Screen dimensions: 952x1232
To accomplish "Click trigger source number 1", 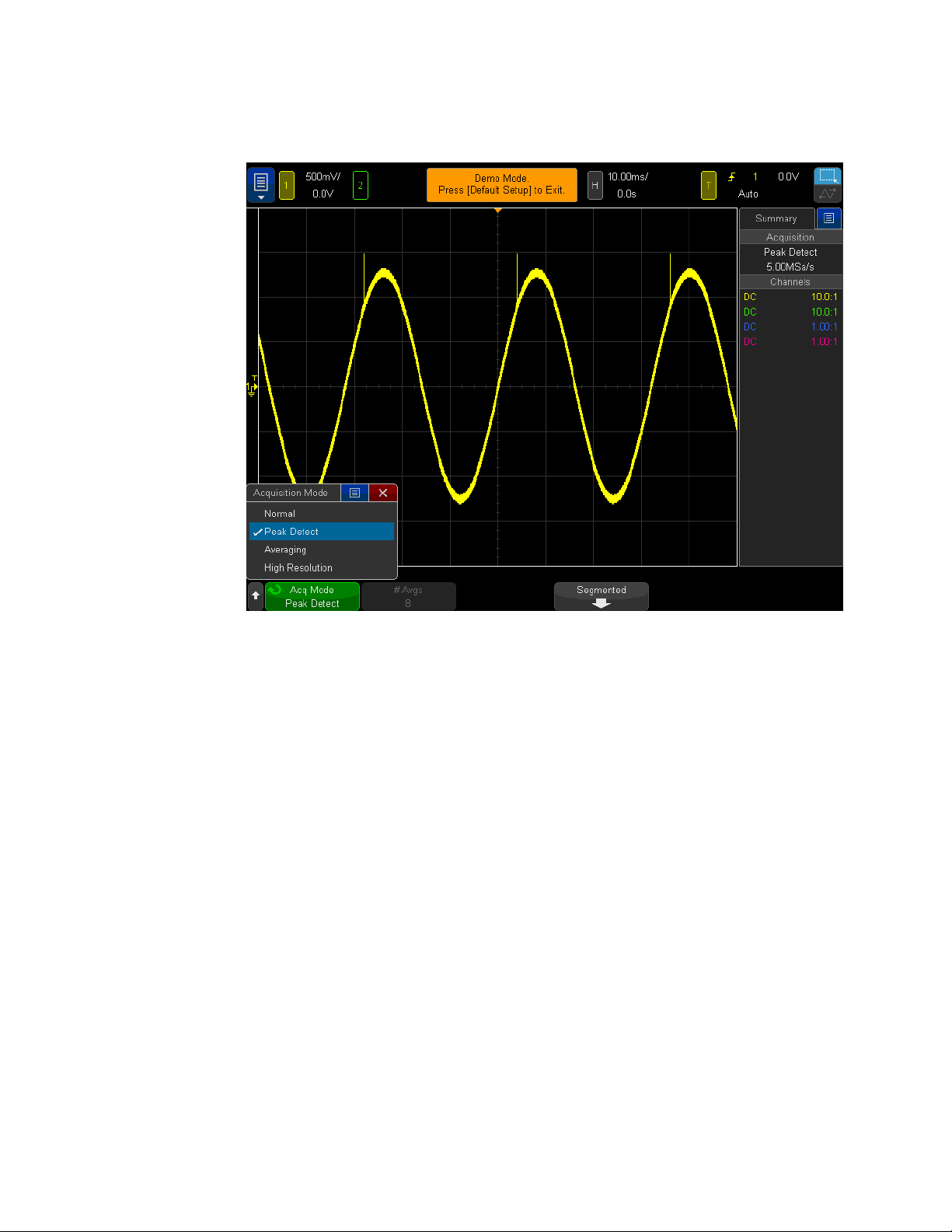I will click(x=755, y=177).
